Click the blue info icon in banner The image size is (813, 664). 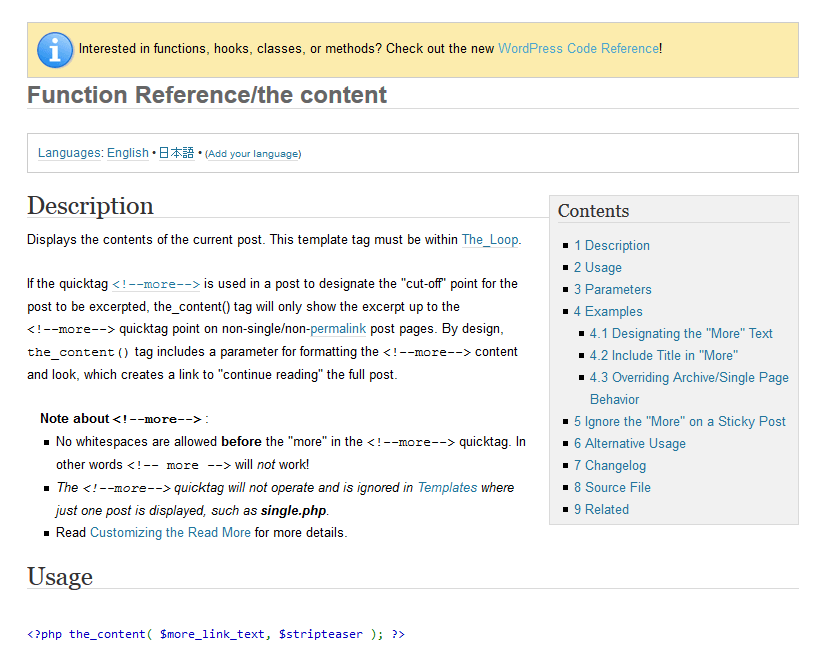coord(55,50)
